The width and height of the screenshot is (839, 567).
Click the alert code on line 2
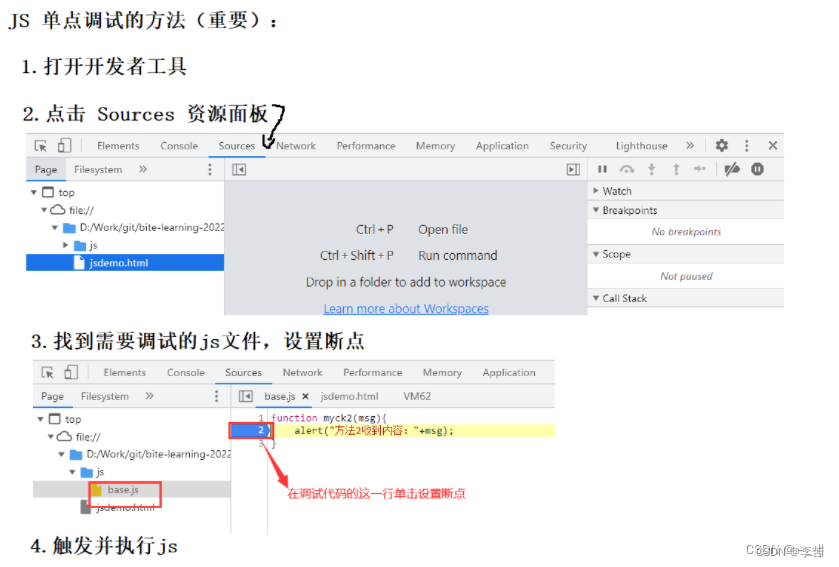coord(373,431)
